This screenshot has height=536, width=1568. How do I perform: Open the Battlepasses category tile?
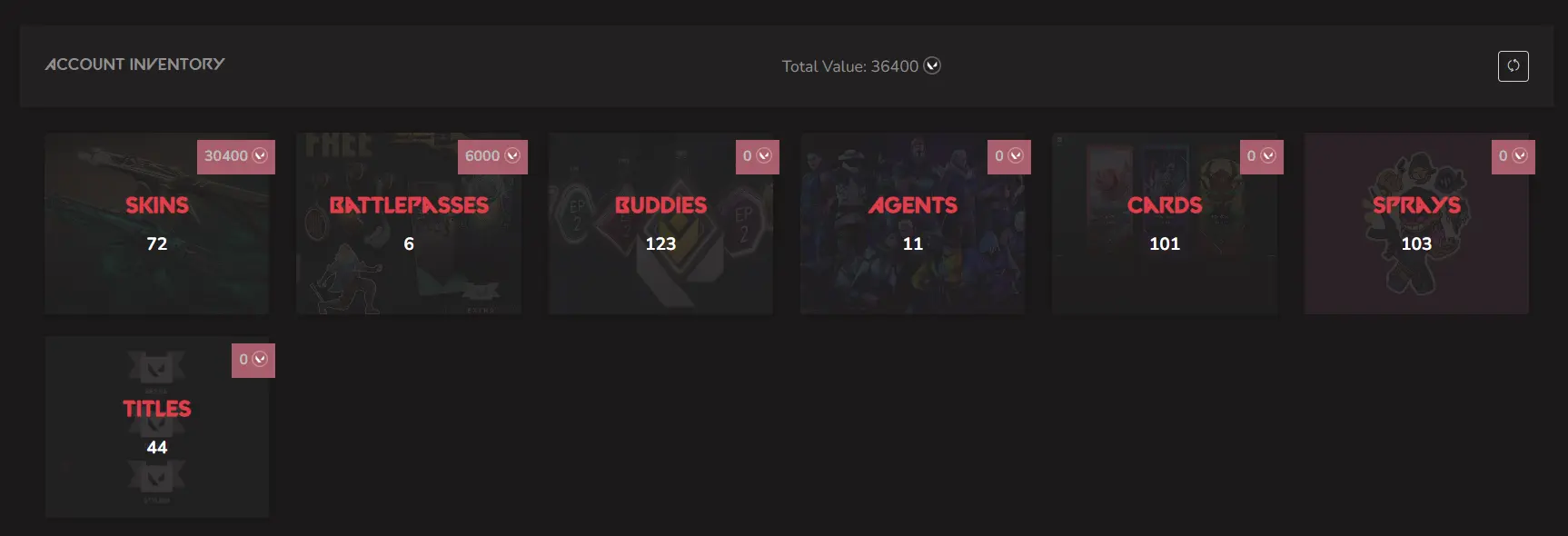pyautogui.click(x=409, y=223)
